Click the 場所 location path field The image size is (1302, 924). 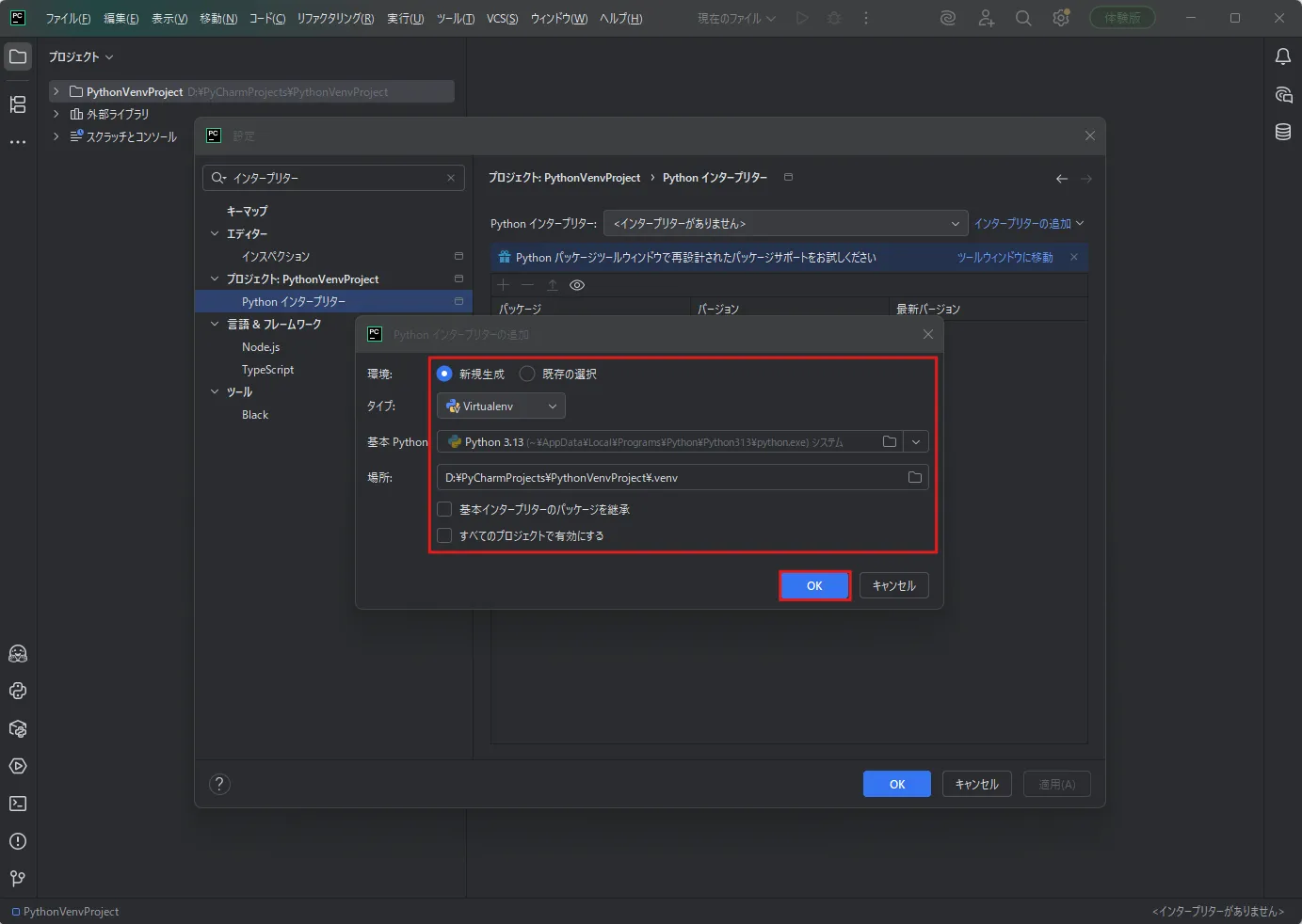coord(683,477)
